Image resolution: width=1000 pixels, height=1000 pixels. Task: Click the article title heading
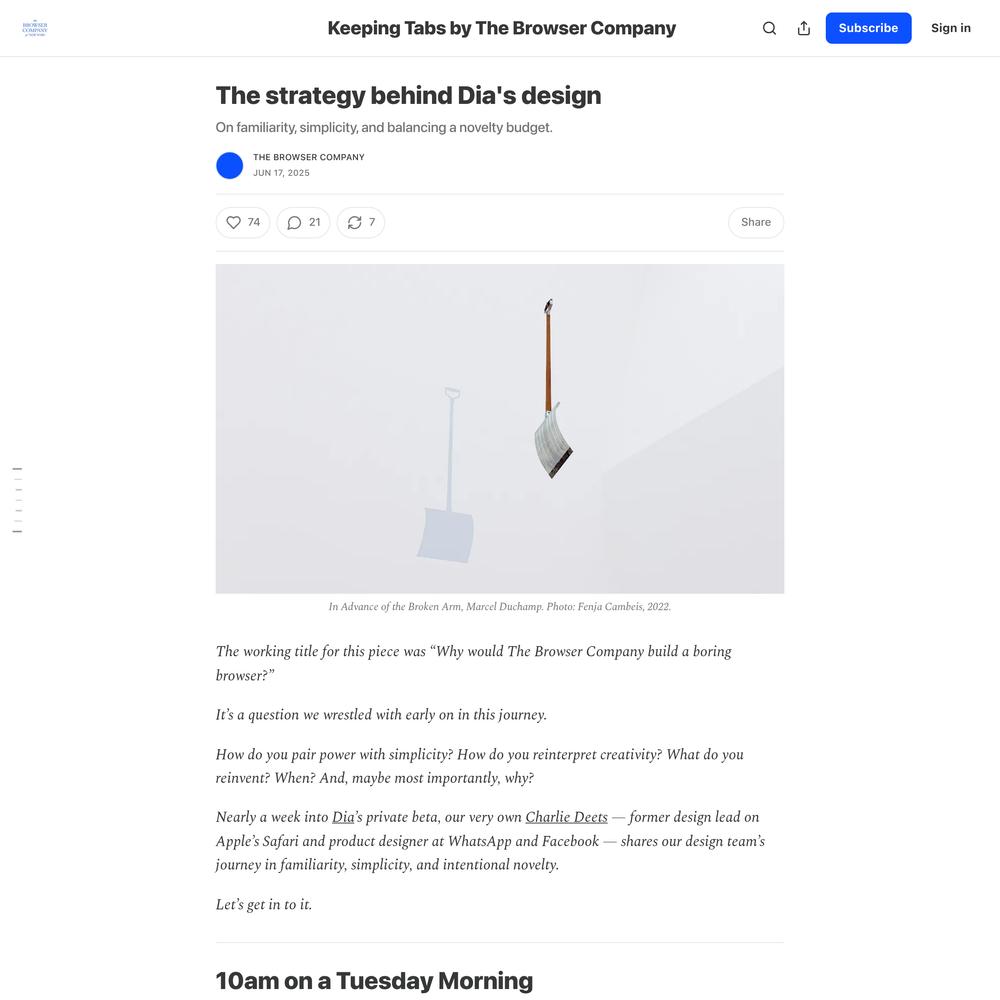coord(408,96)
